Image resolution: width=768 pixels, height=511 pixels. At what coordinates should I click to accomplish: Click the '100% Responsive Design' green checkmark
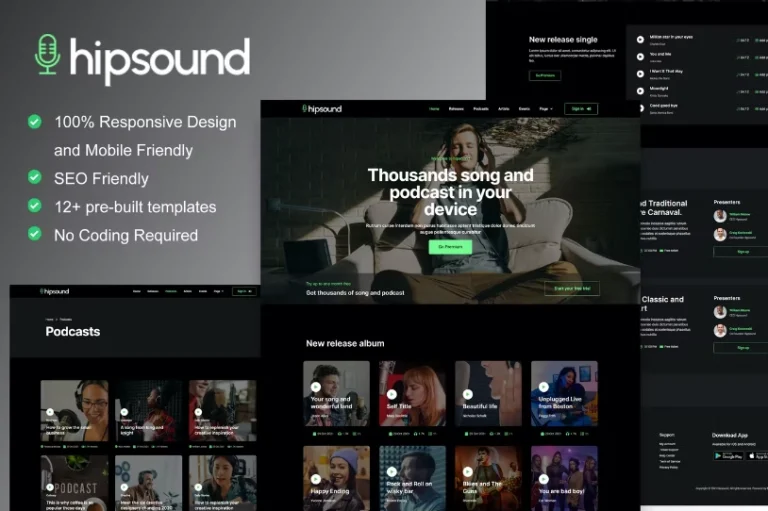click(35, 122)
